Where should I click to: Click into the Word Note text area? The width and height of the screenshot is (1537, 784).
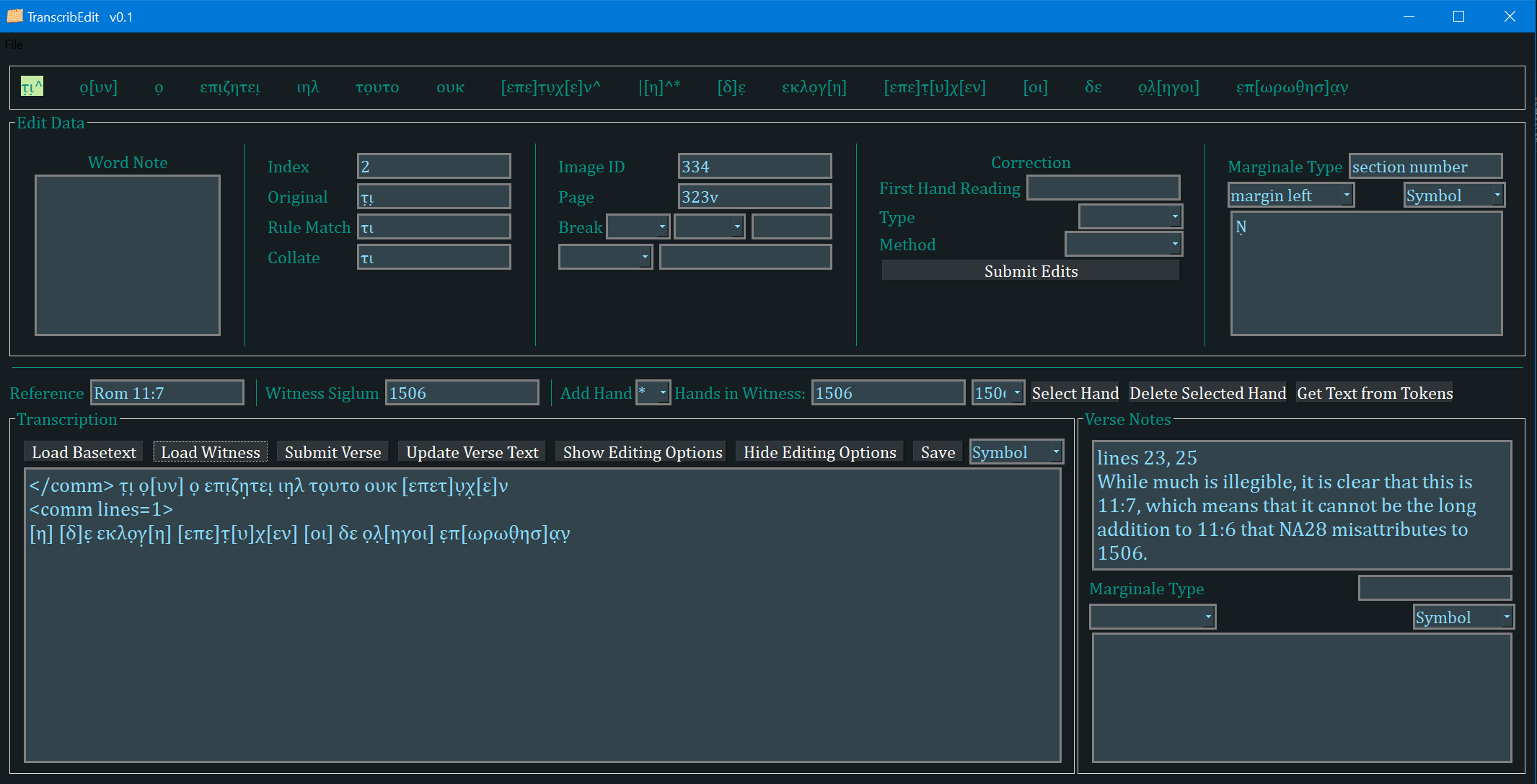(x=128, y=255)
